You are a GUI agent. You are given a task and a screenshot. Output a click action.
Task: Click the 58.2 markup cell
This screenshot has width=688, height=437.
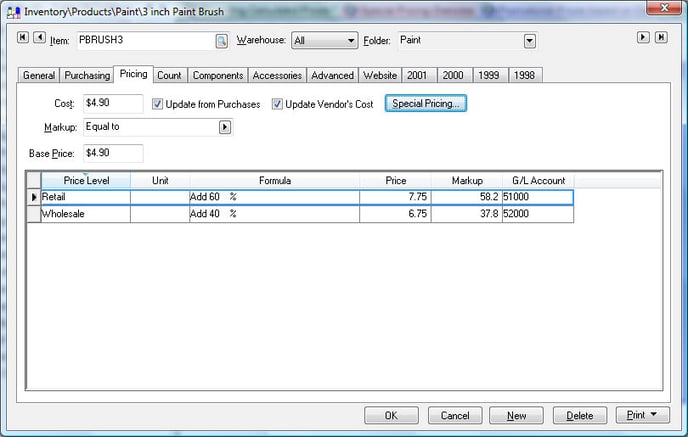click(x=466, y=197)
